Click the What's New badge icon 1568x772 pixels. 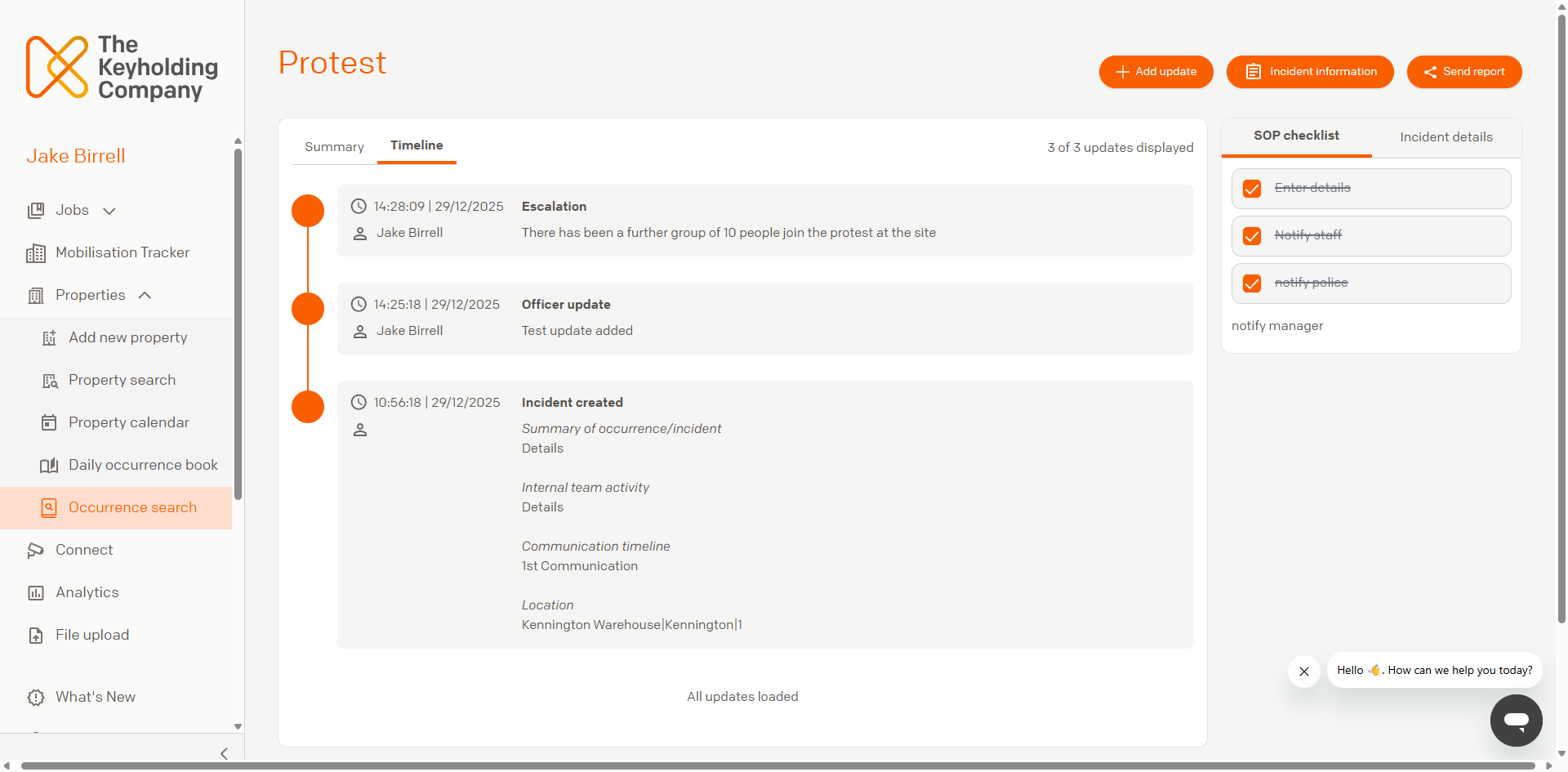(36, 698)
